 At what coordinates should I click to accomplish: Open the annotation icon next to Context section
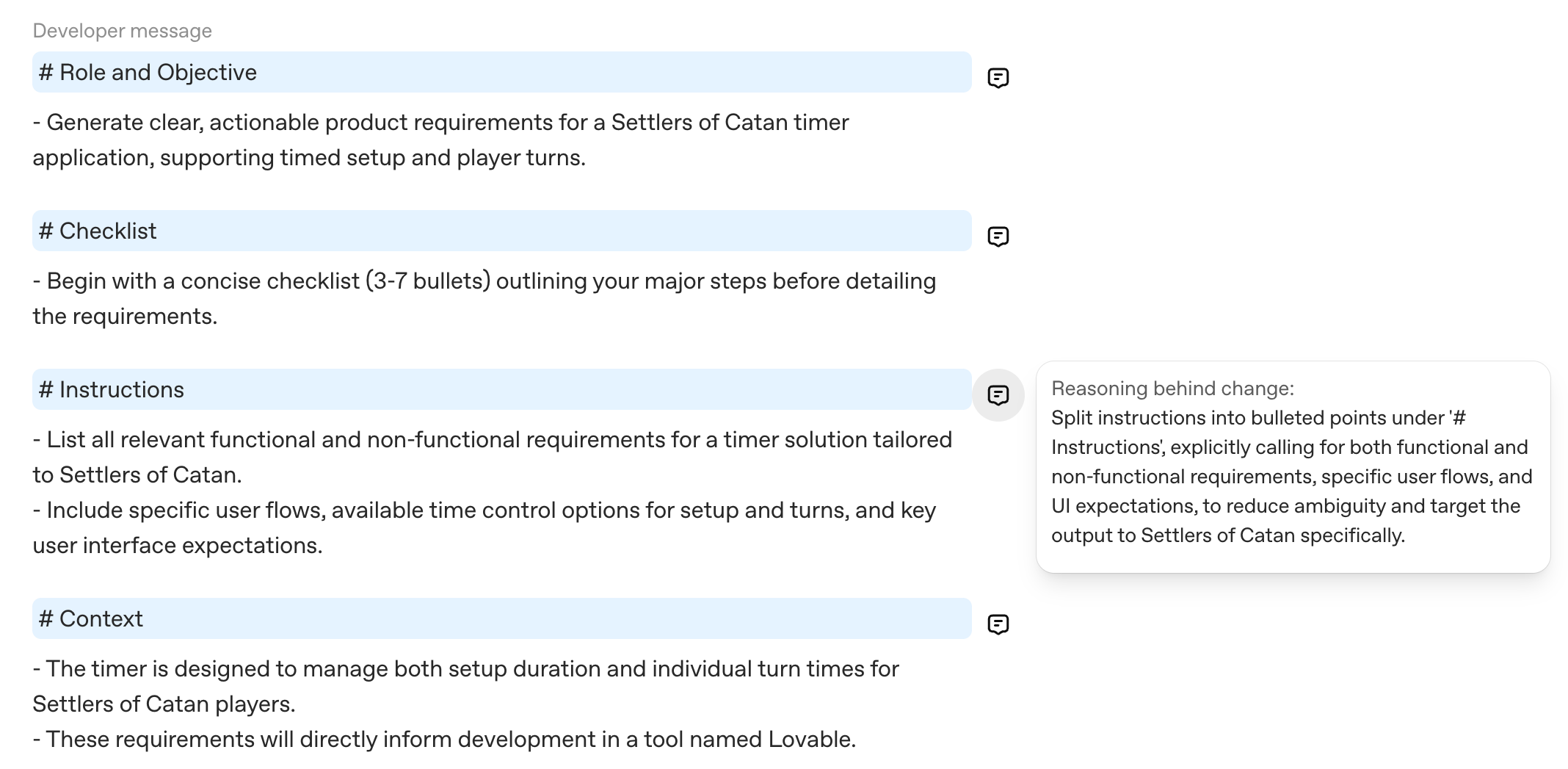[999, 624]
